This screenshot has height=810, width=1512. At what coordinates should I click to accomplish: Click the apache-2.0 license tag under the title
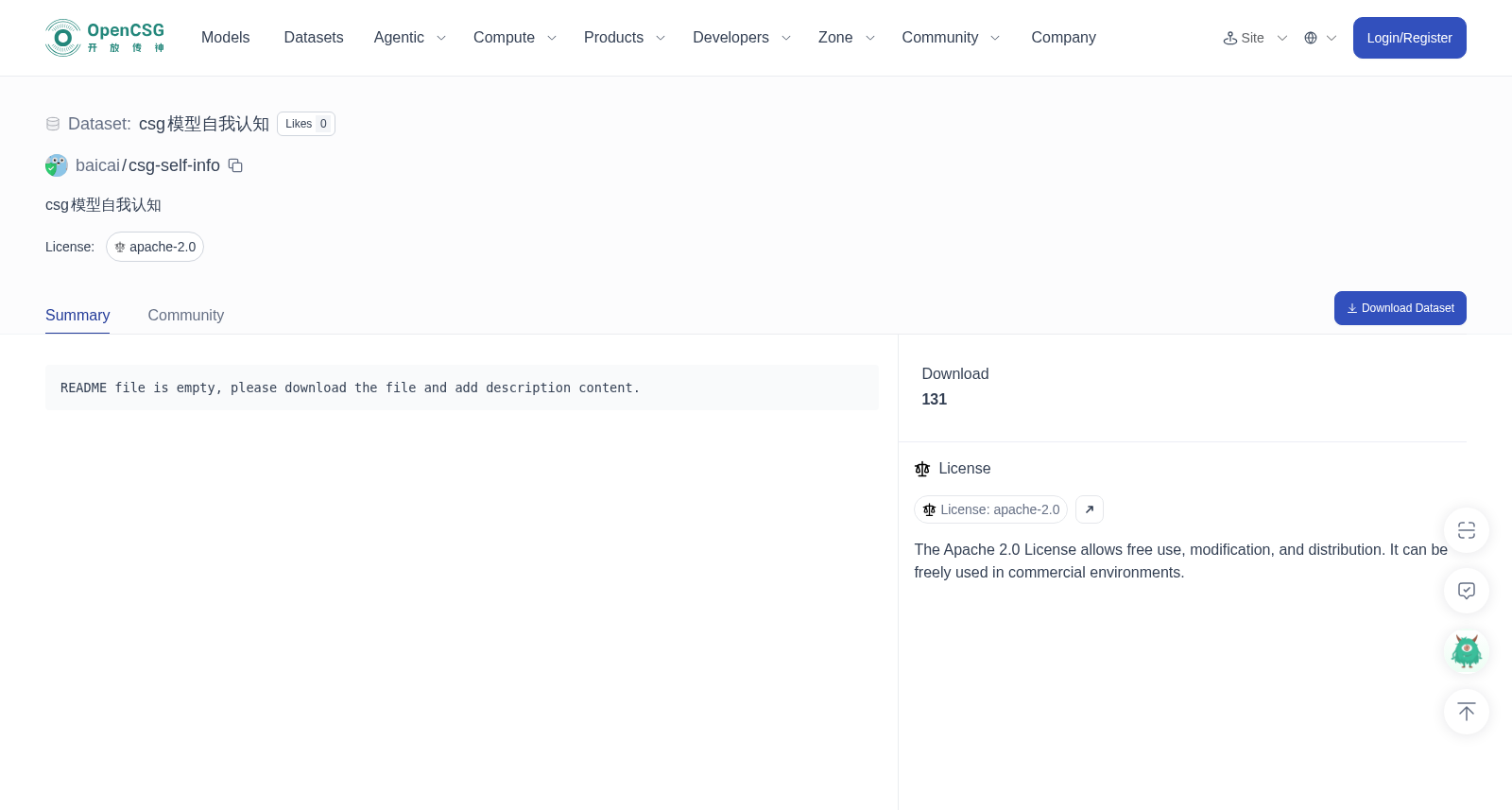point(155,247)
